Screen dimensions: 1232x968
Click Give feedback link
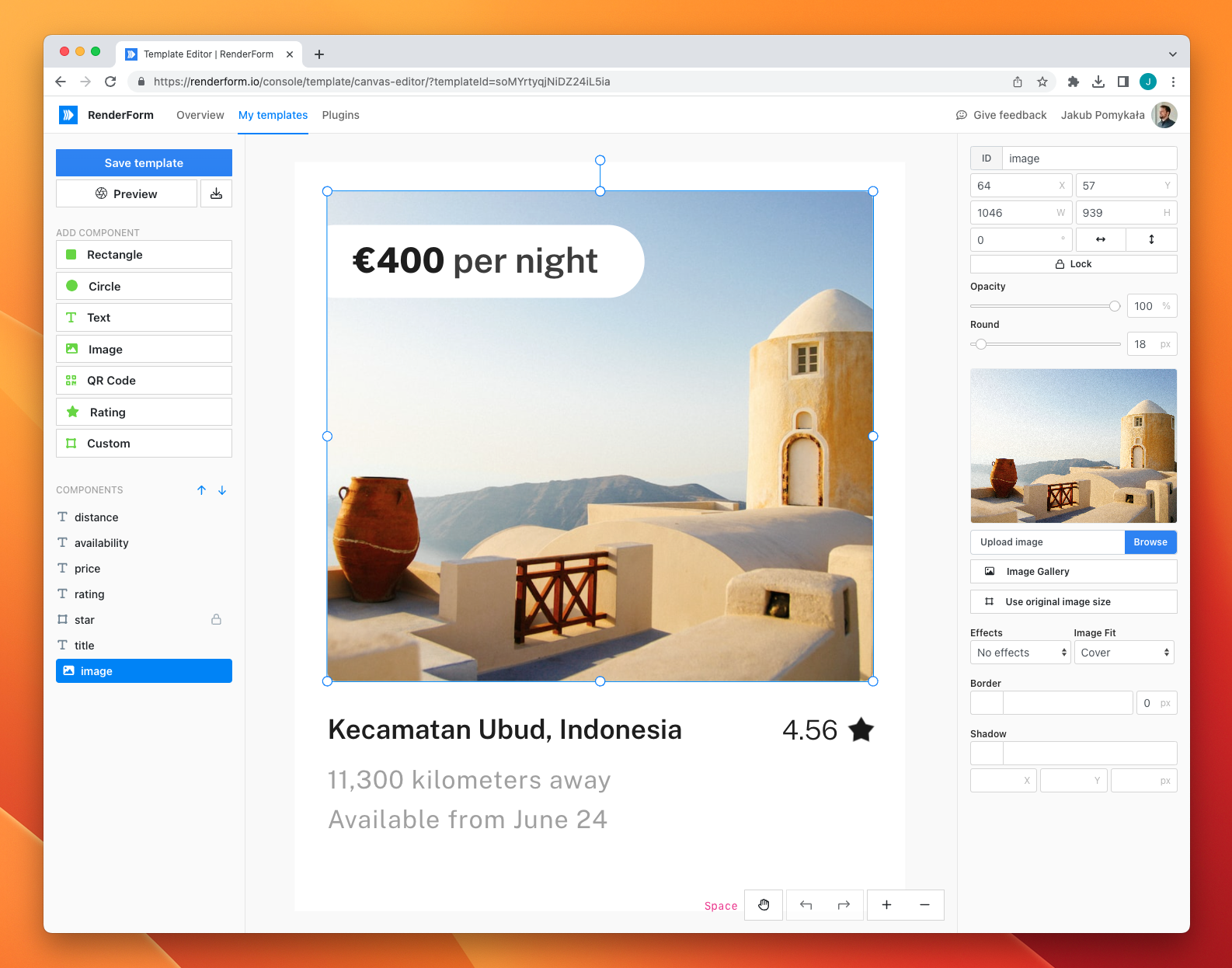tap(1001, 115)
